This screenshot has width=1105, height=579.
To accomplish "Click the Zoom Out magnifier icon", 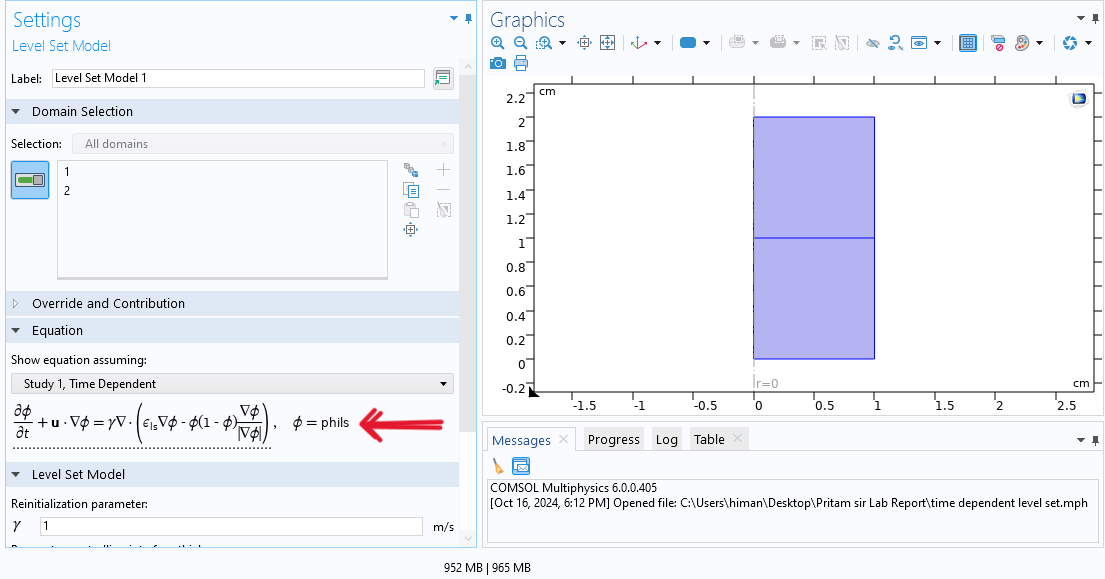I will pos(520,43).
